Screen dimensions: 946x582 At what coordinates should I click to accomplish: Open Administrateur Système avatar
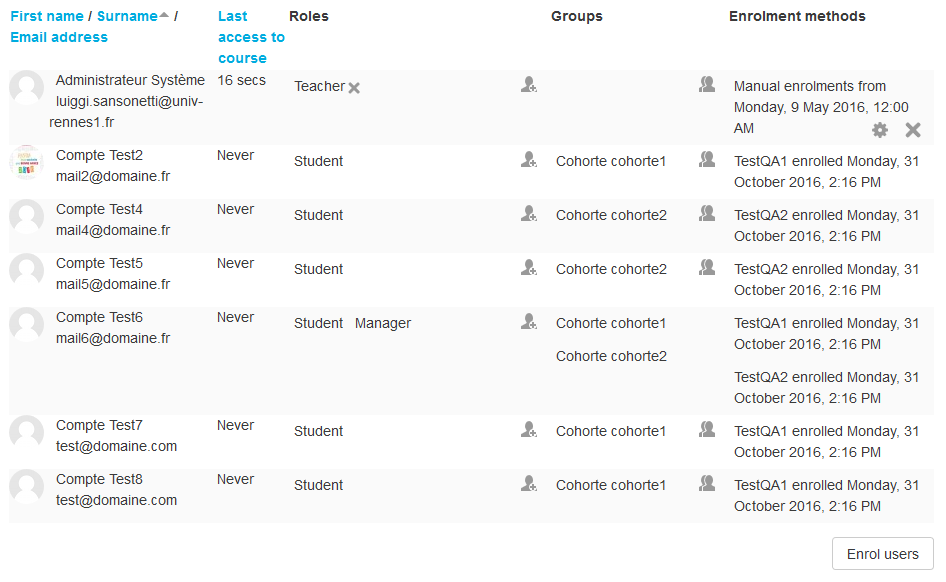(27, 87)
